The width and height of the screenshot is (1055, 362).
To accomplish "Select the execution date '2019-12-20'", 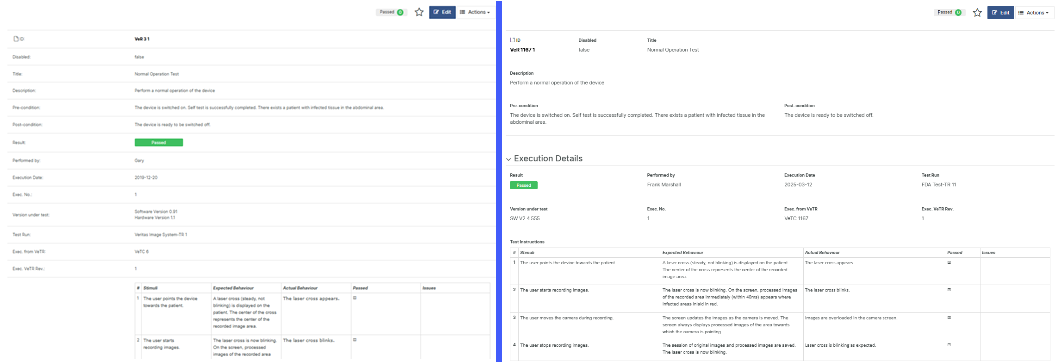I will click(145, 178).
